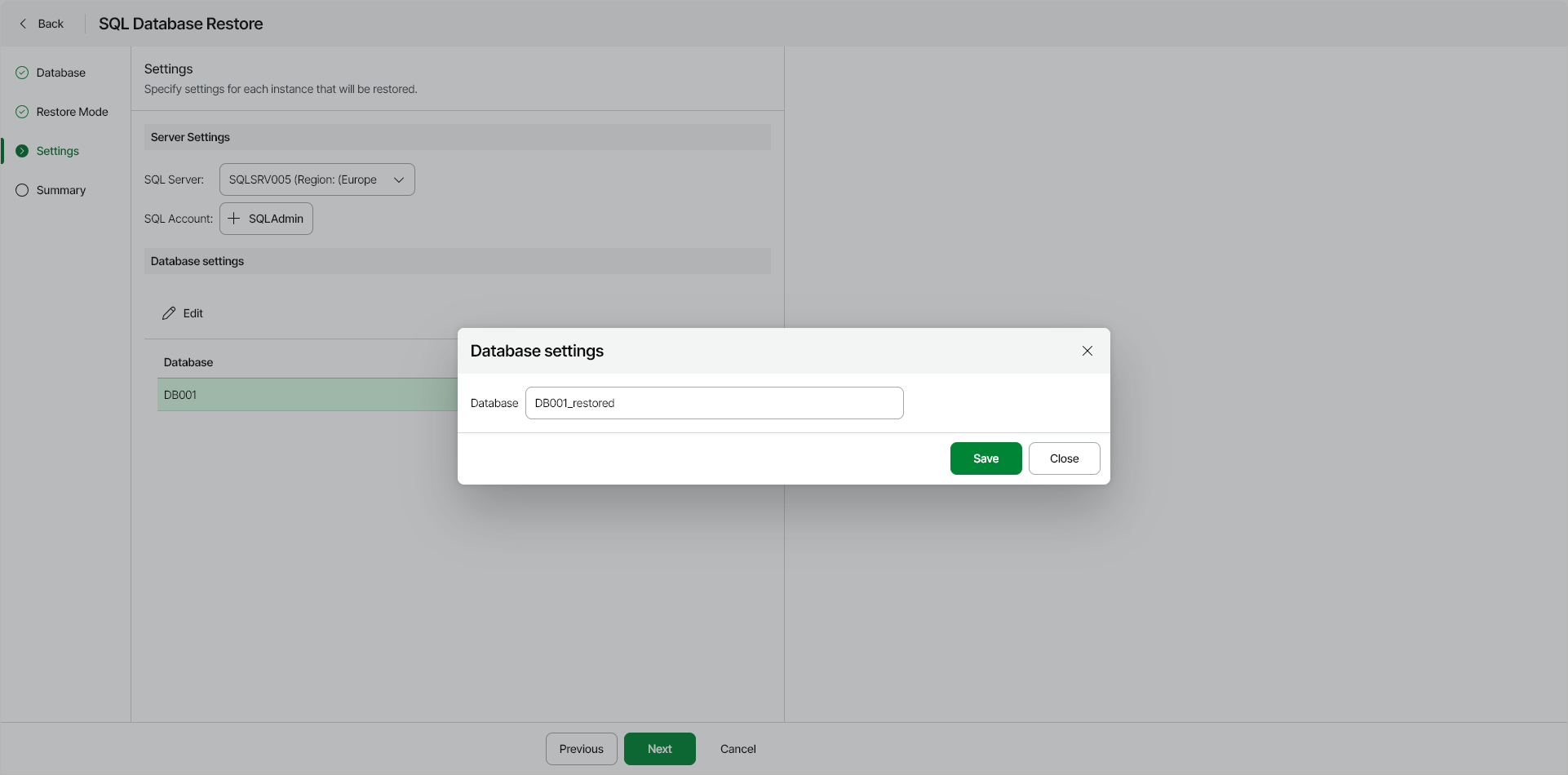
Task: Click the Edit pencil icon
Action: [169, 312]
